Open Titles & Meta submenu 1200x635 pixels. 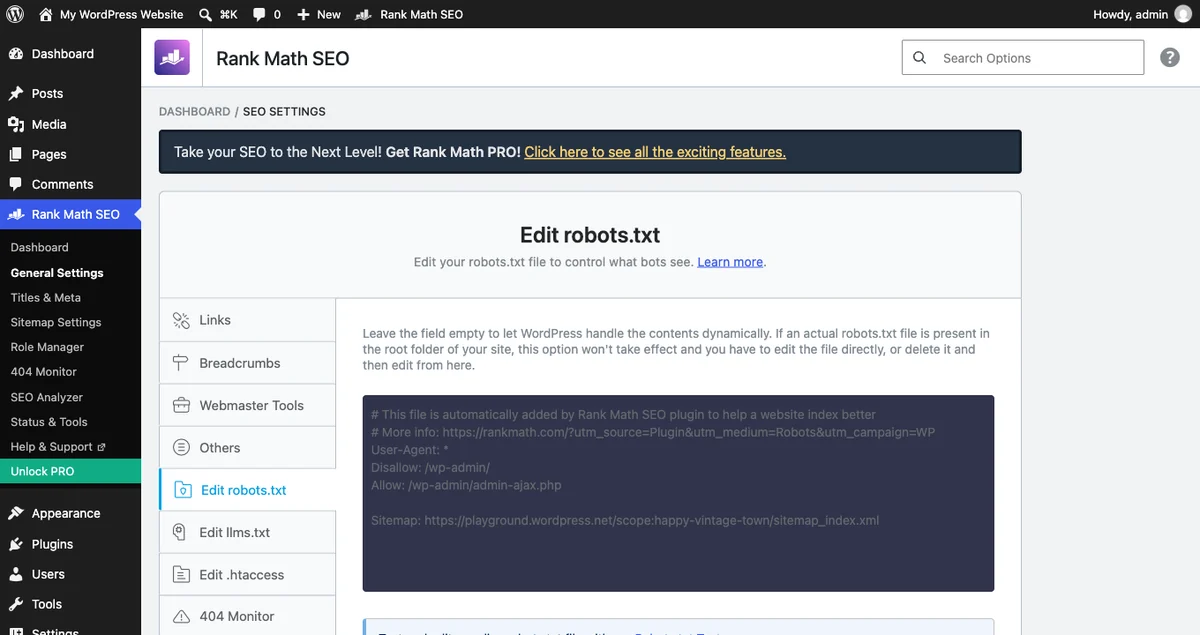(46, 297)
